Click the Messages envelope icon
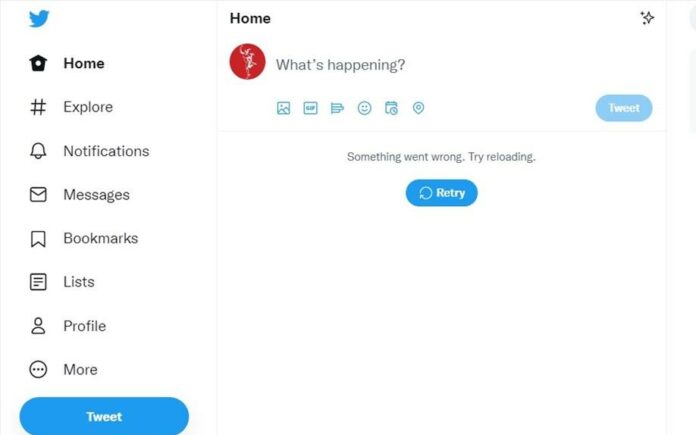Viewport: 696px width, 435px height. [38, 194]
